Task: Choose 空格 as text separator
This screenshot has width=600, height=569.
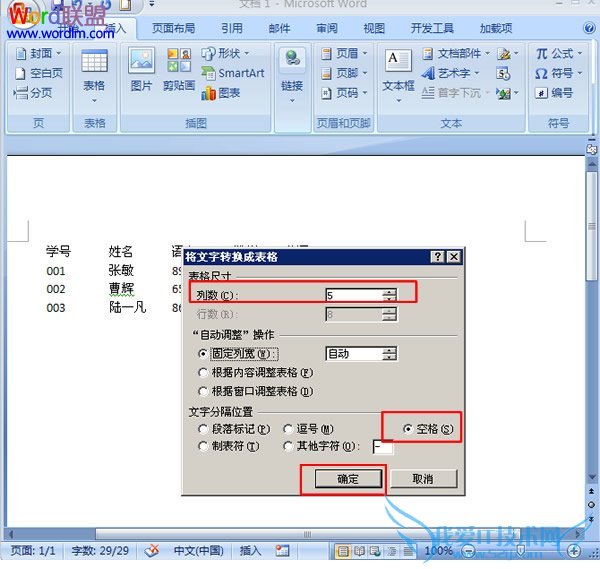Action: pyautogui.click(x=428, y=429)
